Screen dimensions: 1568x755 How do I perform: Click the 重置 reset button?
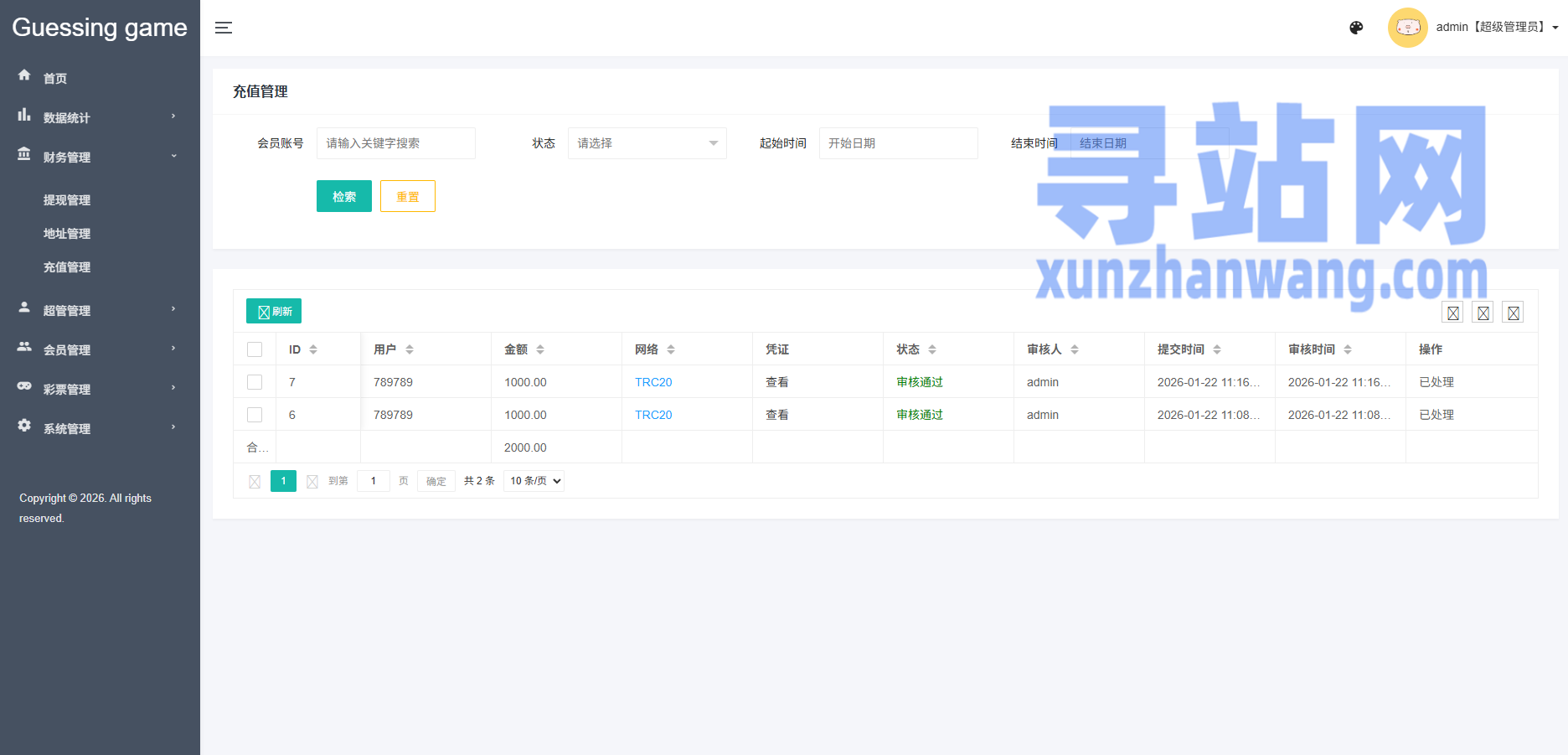pyautogui.click(x=407, y=197)
